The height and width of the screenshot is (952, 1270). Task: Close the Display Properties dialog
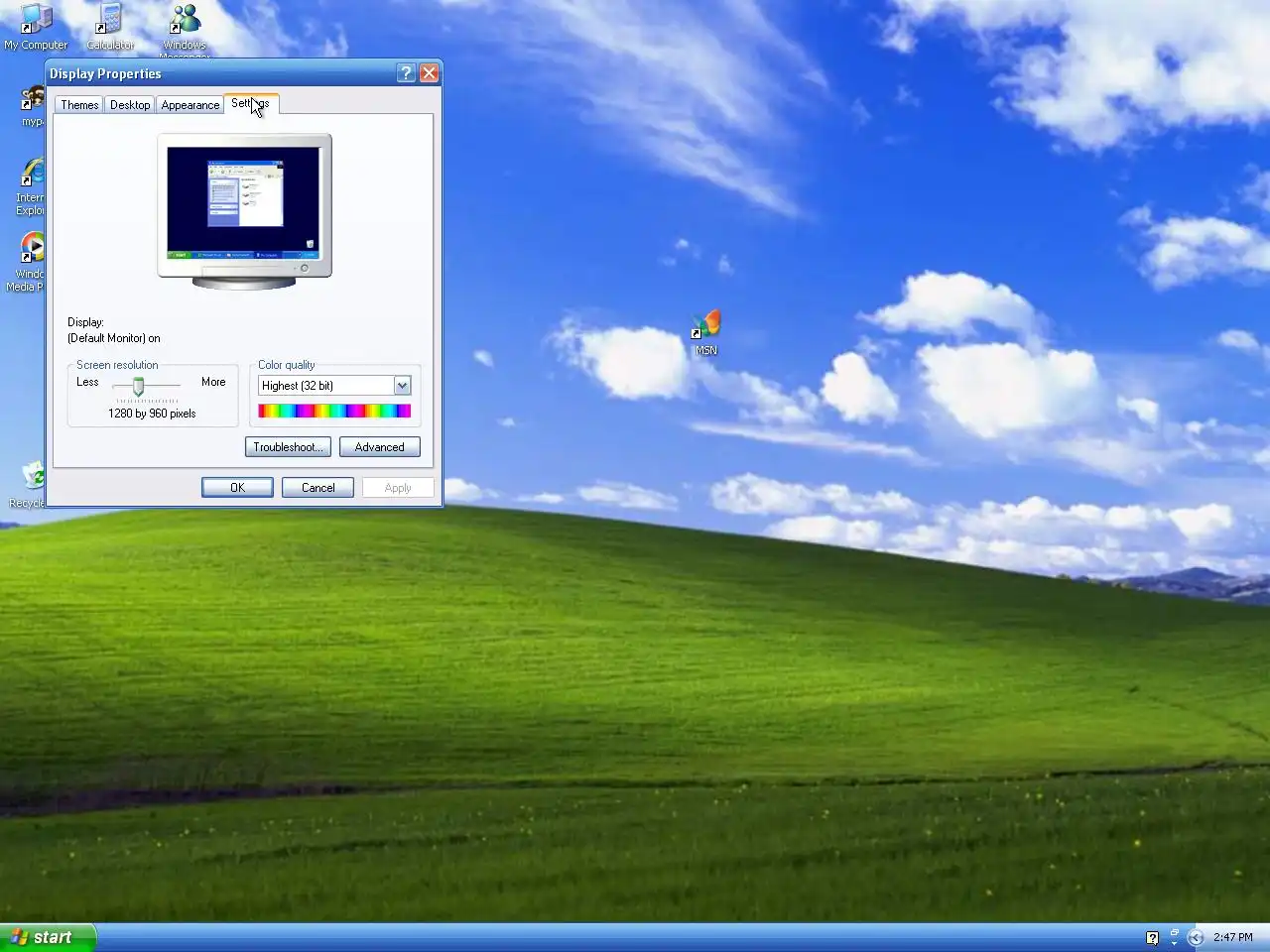tap(429, 72)
